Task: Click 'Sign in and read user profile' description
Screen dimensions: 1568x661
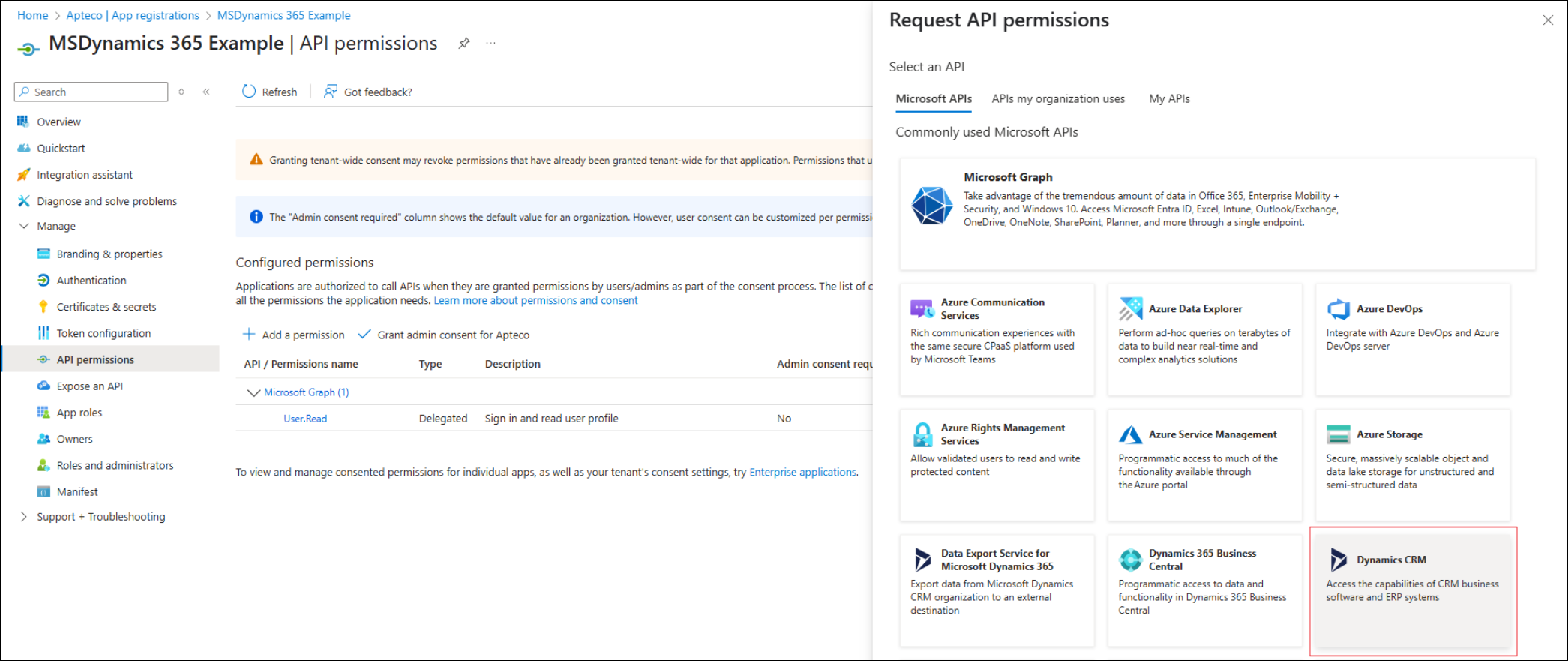Action: (x=551, y=419)
